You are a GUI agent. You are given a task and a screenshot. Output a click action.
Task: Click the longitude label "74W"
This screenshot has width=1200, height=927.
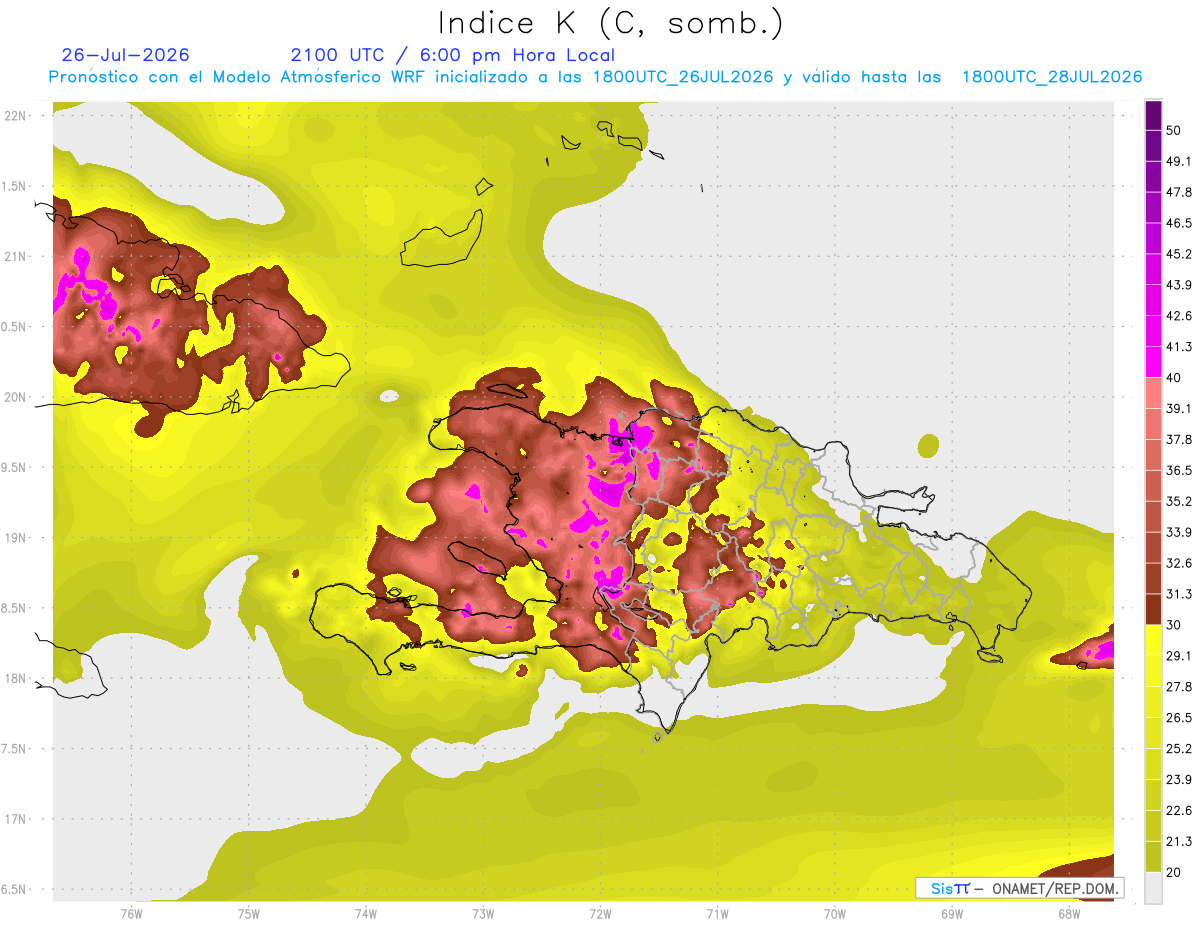[x=365, y=914]
